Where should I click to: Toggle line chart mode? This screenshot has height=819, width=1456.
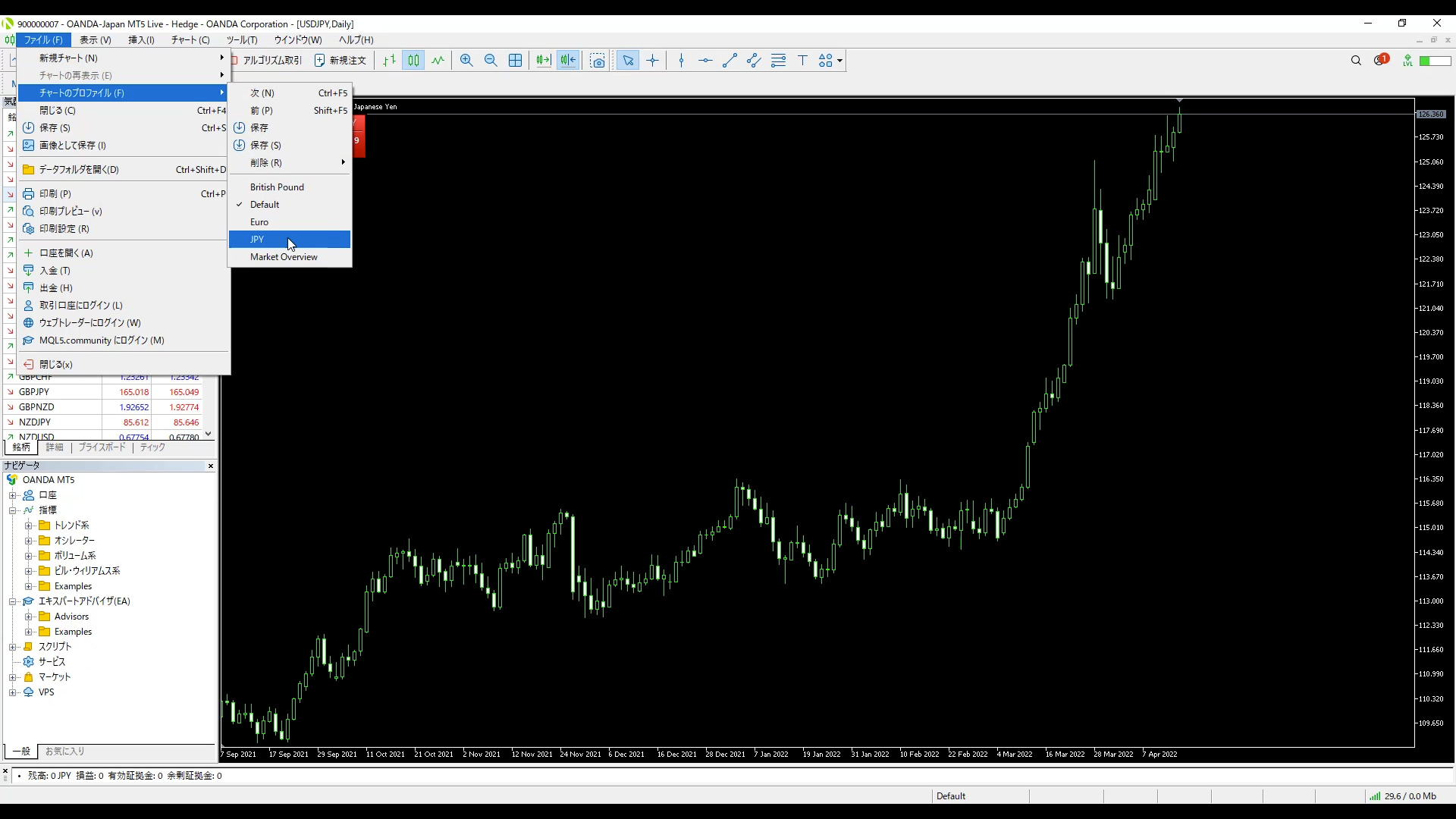[438, 61]
